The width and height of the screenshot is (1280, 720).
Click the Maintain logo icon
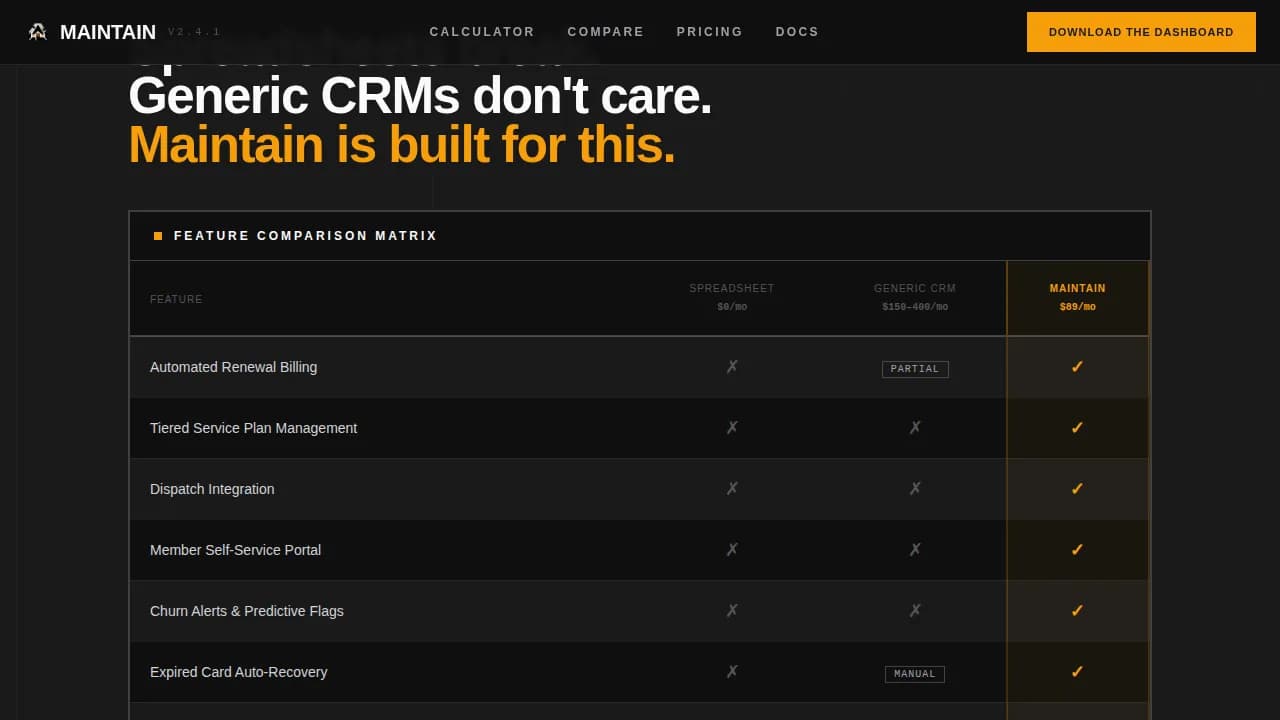coord(37,32)
